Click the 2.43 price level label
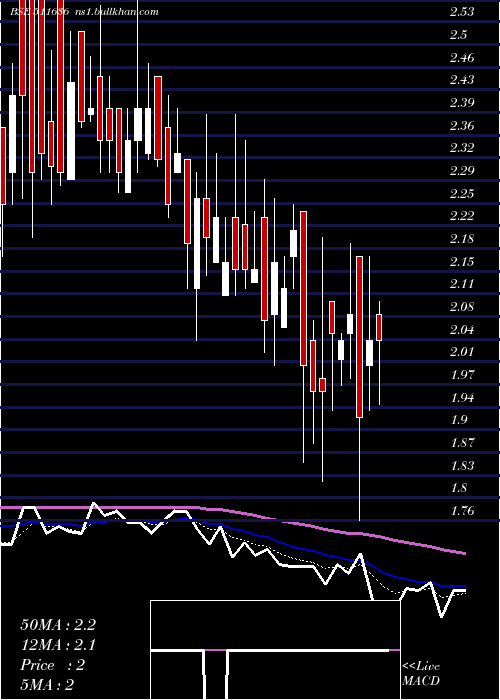Viewport: 500px width, 700px height. pos(462,80)
